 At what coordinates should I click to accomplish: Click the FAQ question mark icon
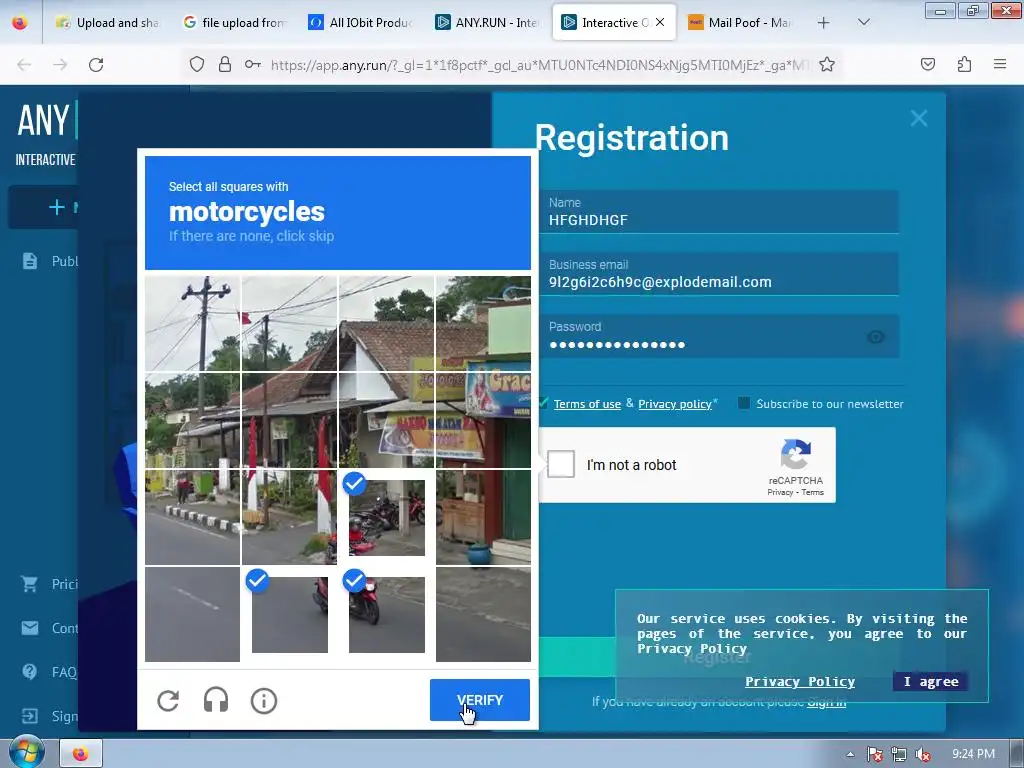coord(29,671)
